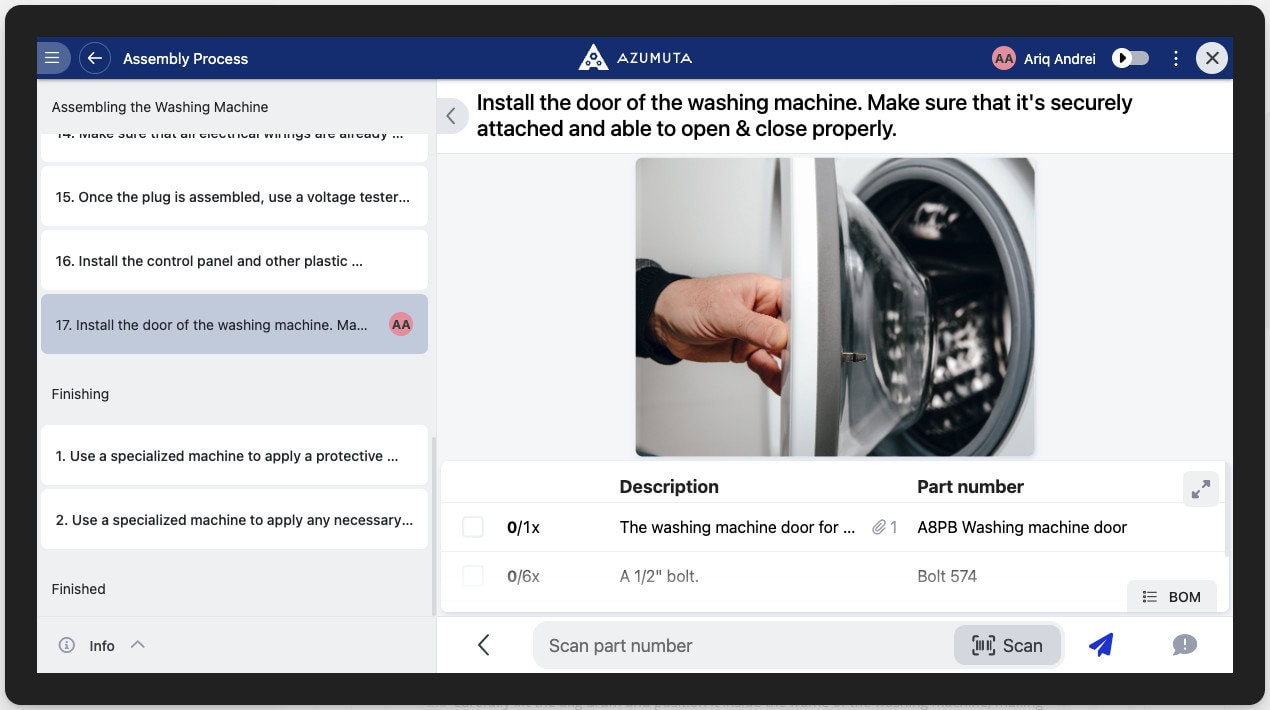Check the 1/2" bolt checkbox
Viewport: 1270px width, 710px height.
coord(473,576)
